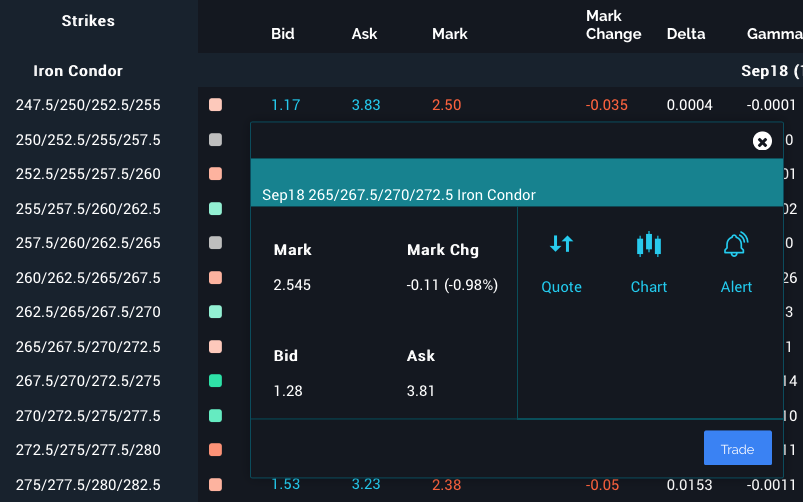Click ask price 3.83 in first row
This screenshot has width=803, height=502.
point(366,105)
